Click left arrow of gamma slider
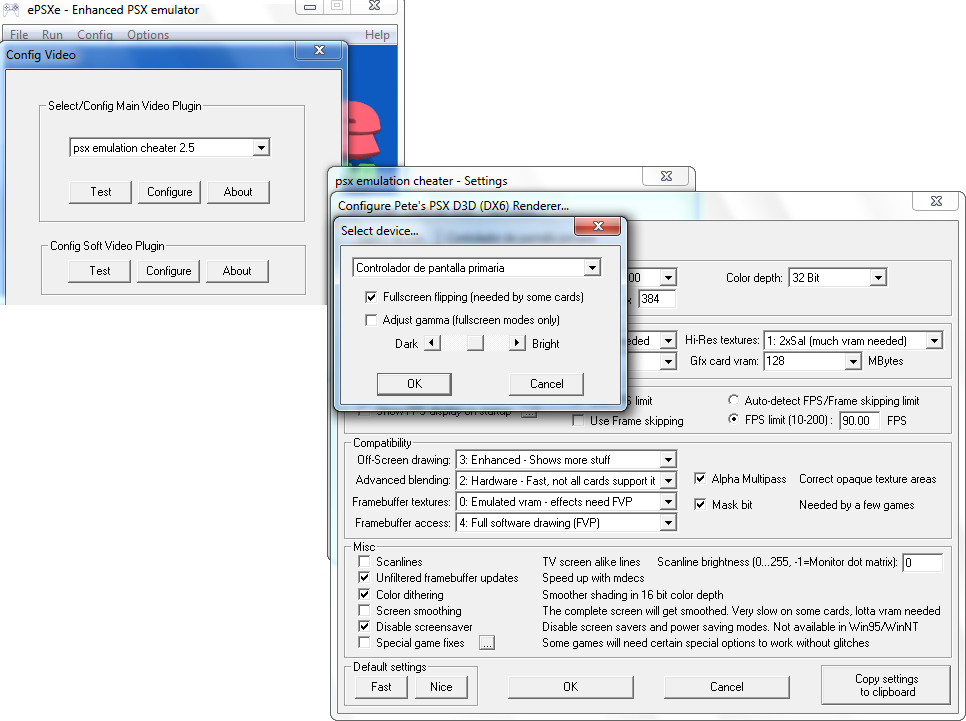The height and width of the screenshot is (721, 966). [432, 343]
